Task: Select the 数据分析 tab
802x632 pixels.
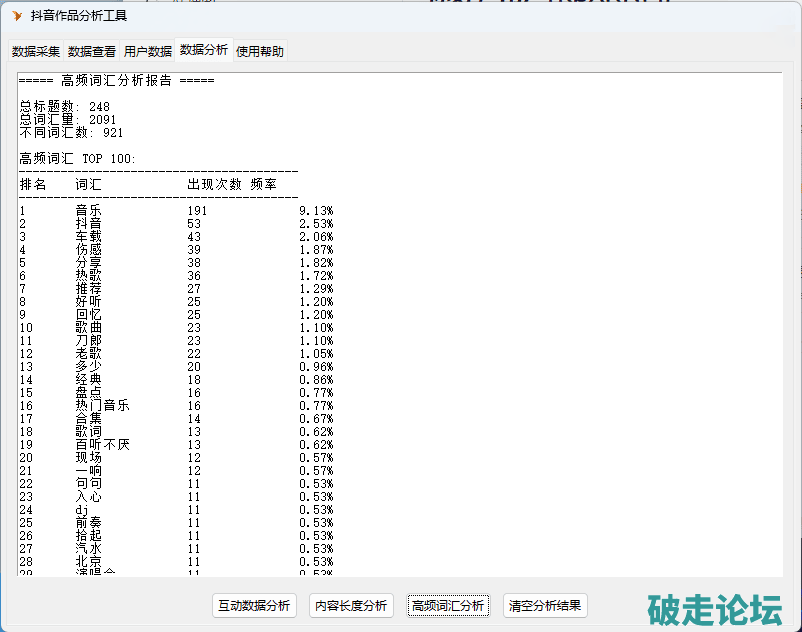Action: click(204, 49)
